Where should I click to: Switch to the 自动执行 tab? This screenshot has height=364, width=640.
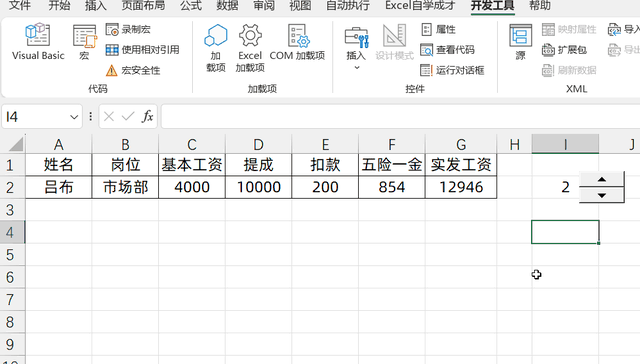click(348, 5)
